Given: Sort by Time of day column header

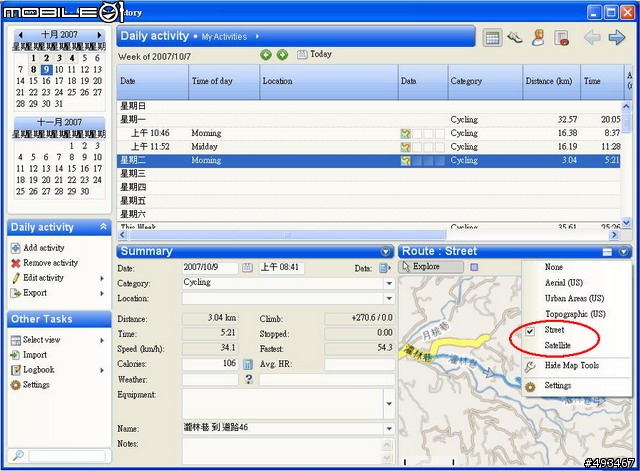Looking at the screenshot, I should [x=224, y=81].
